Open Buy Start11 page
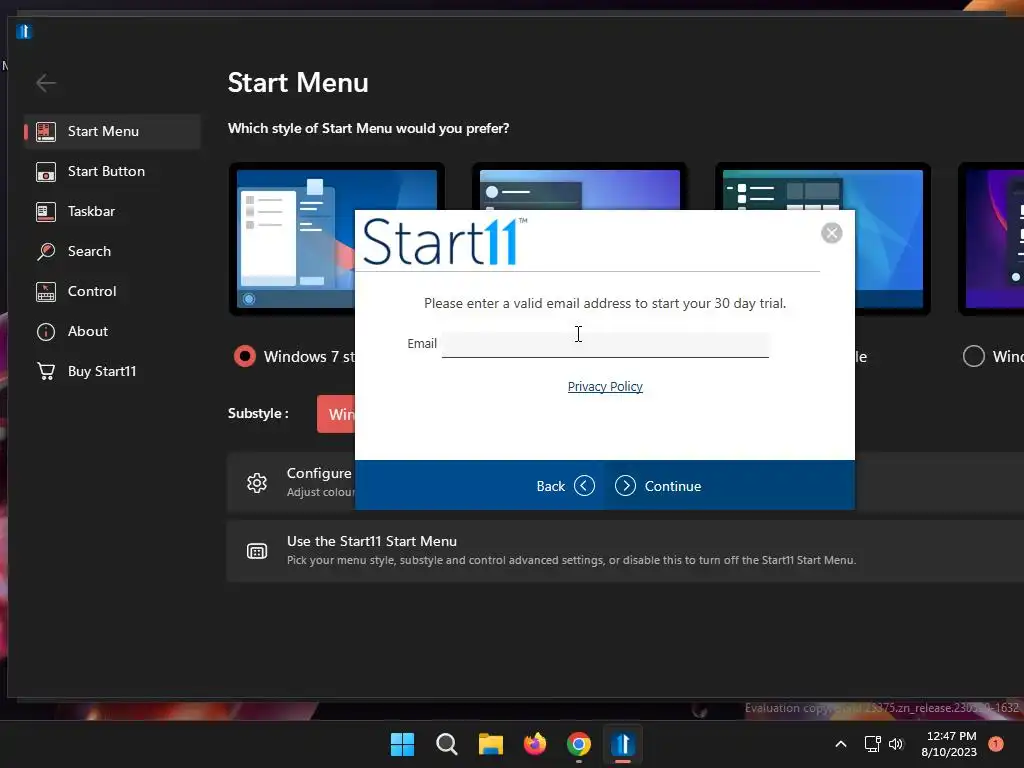1024x768 pixels. pos(112,371)
